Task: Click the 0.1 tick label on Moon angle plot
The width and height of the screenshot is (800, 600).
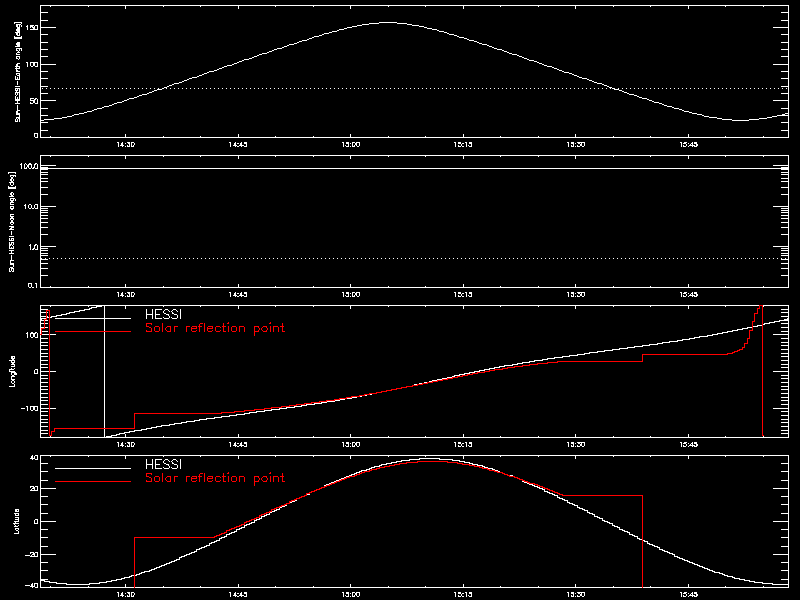Action: coord(33,285)
